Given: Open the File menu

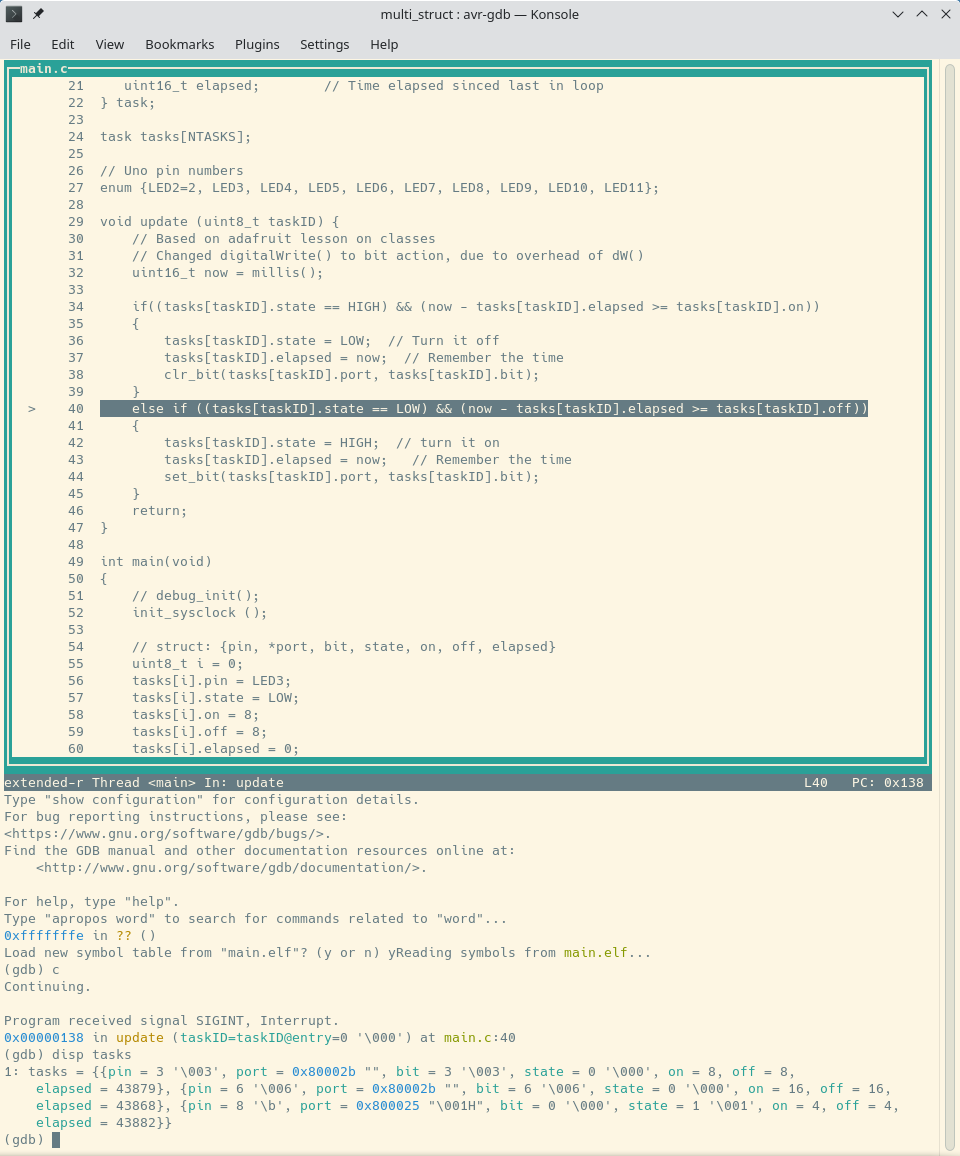Looking at the screenshot, I should (21, 44).
